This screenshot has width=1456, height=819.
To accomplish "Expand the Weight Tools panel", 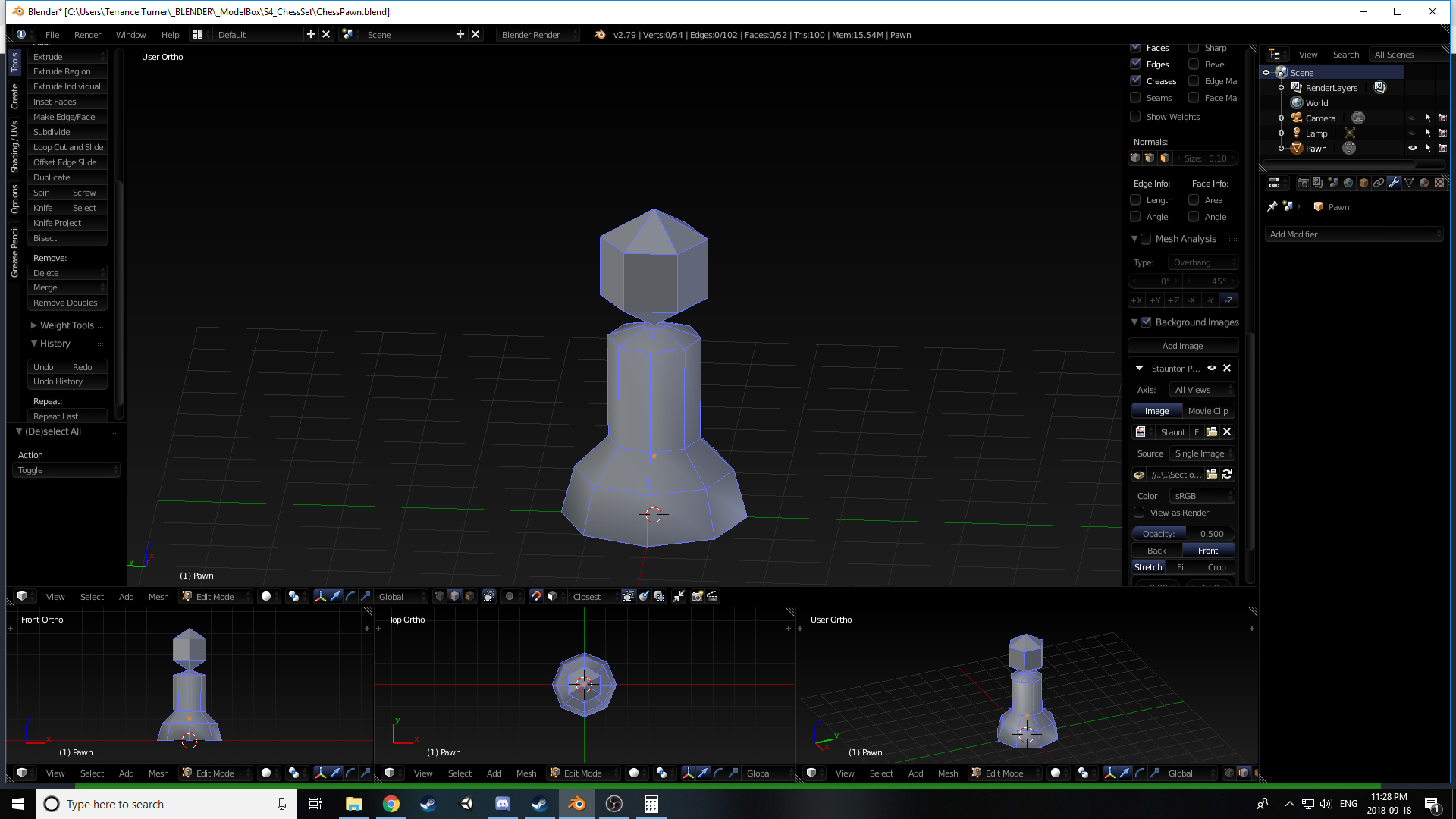I will click(34, 325).
